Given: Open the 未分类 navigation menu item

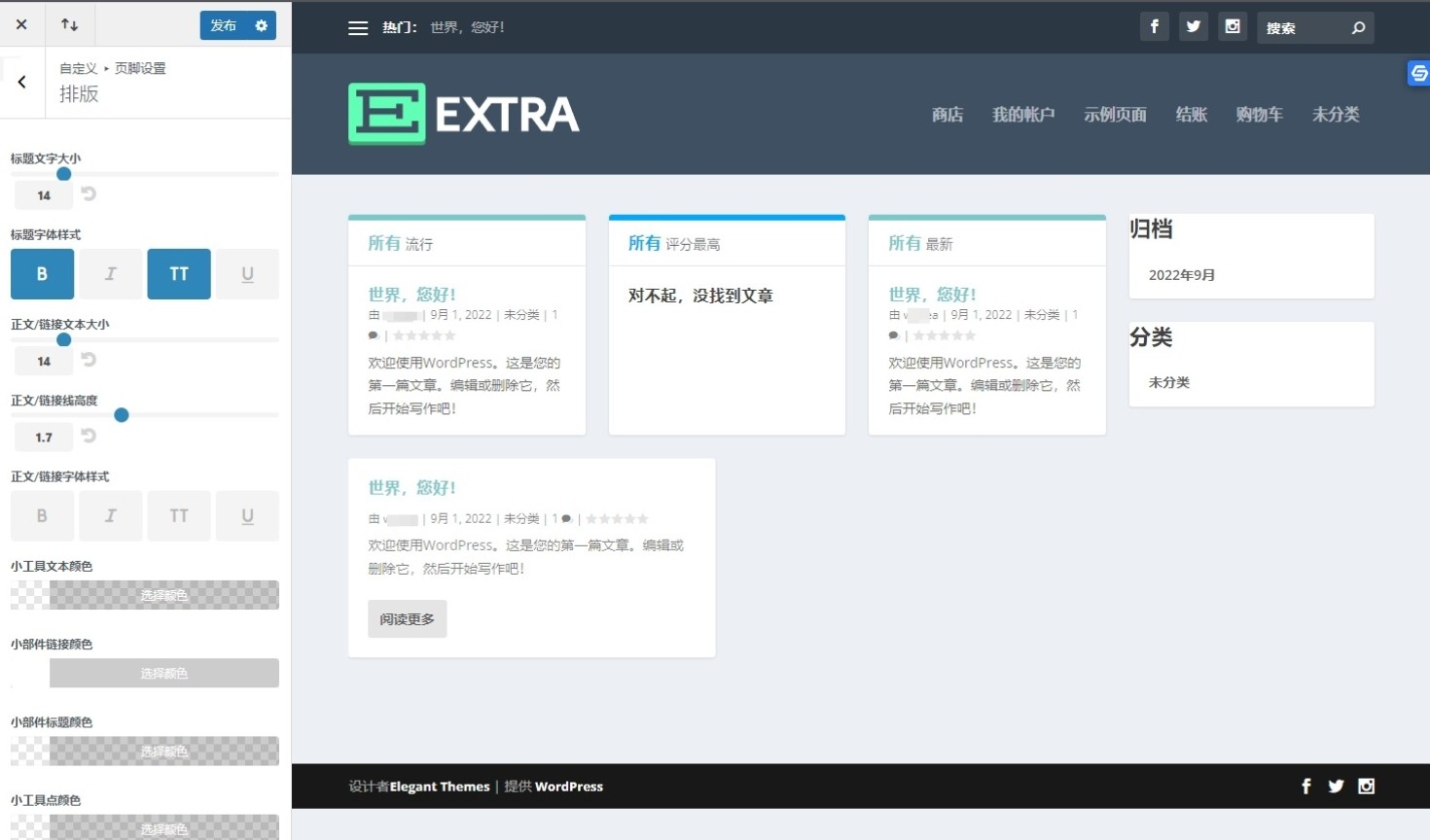Looking at the screenshot, I should tap(1336, 114).
